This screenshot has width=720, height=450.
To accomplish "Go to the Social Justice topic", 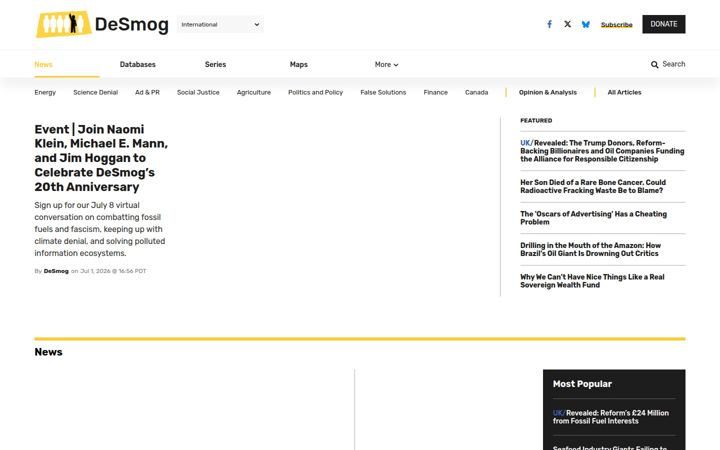I will coord(198,92).
